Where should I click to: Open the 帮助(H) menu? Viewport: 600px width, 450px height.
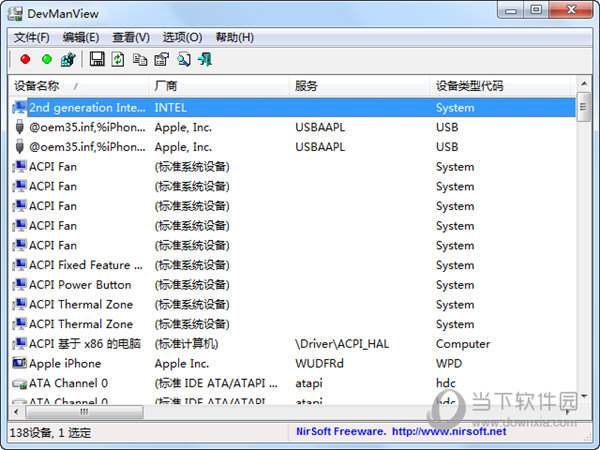235,38
